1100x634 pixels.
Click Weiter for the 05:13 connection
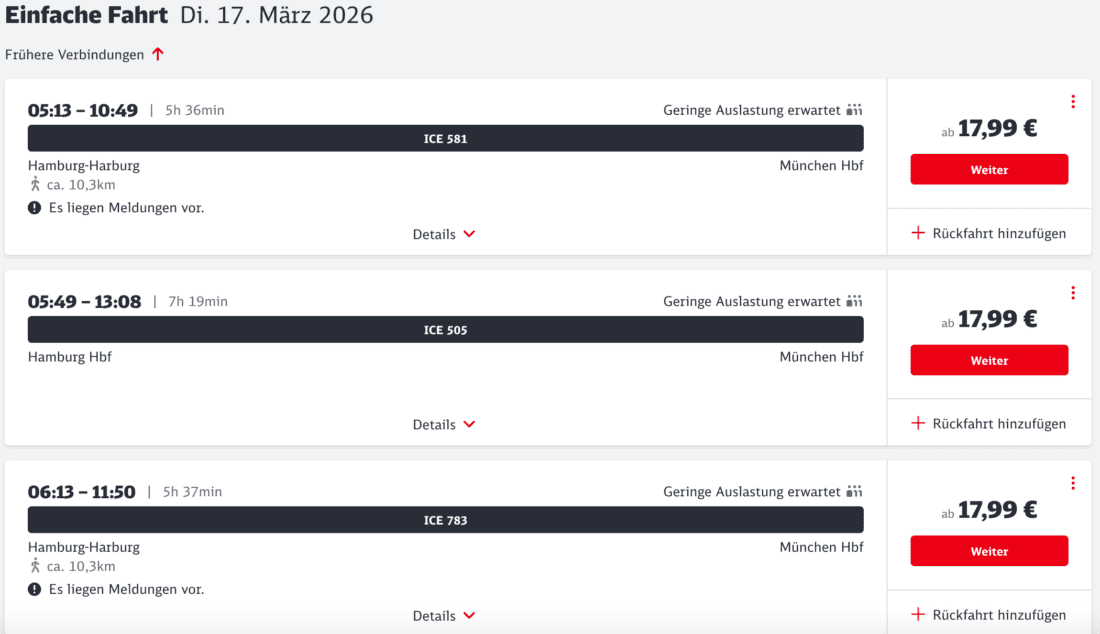989,170
